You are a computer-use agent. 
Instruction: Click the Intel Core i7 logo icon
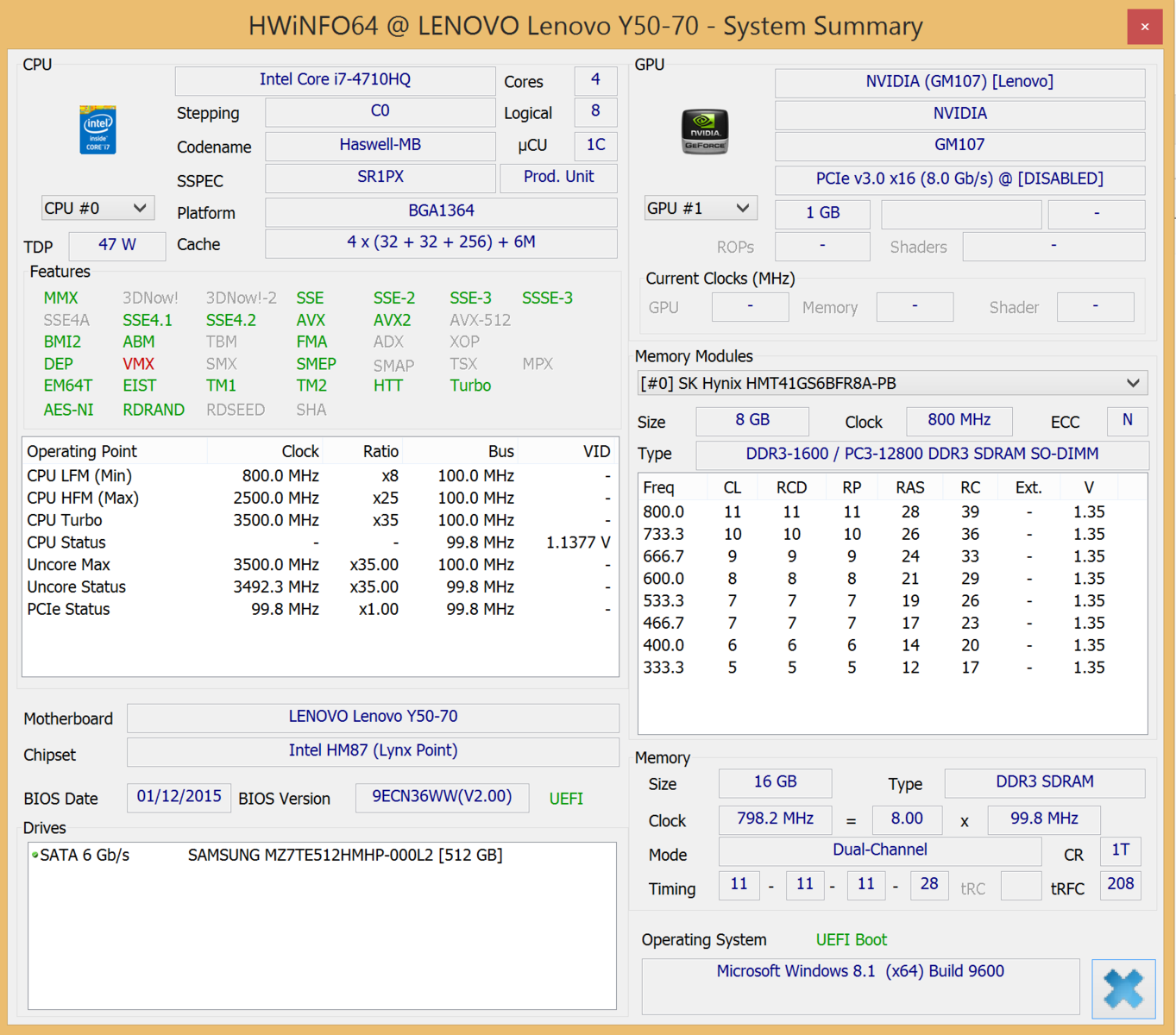coord(97,130)
